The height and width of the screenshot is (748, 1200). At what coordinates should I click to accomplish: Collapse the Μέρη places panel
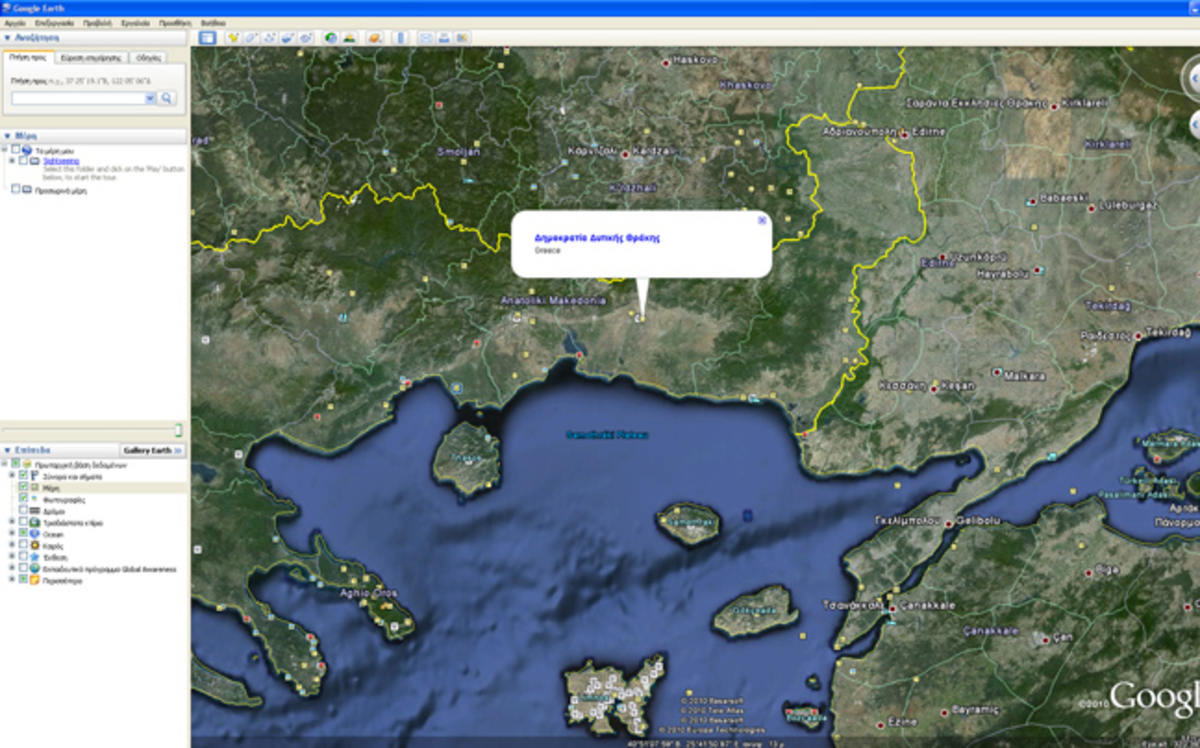(x=7, y=136)
